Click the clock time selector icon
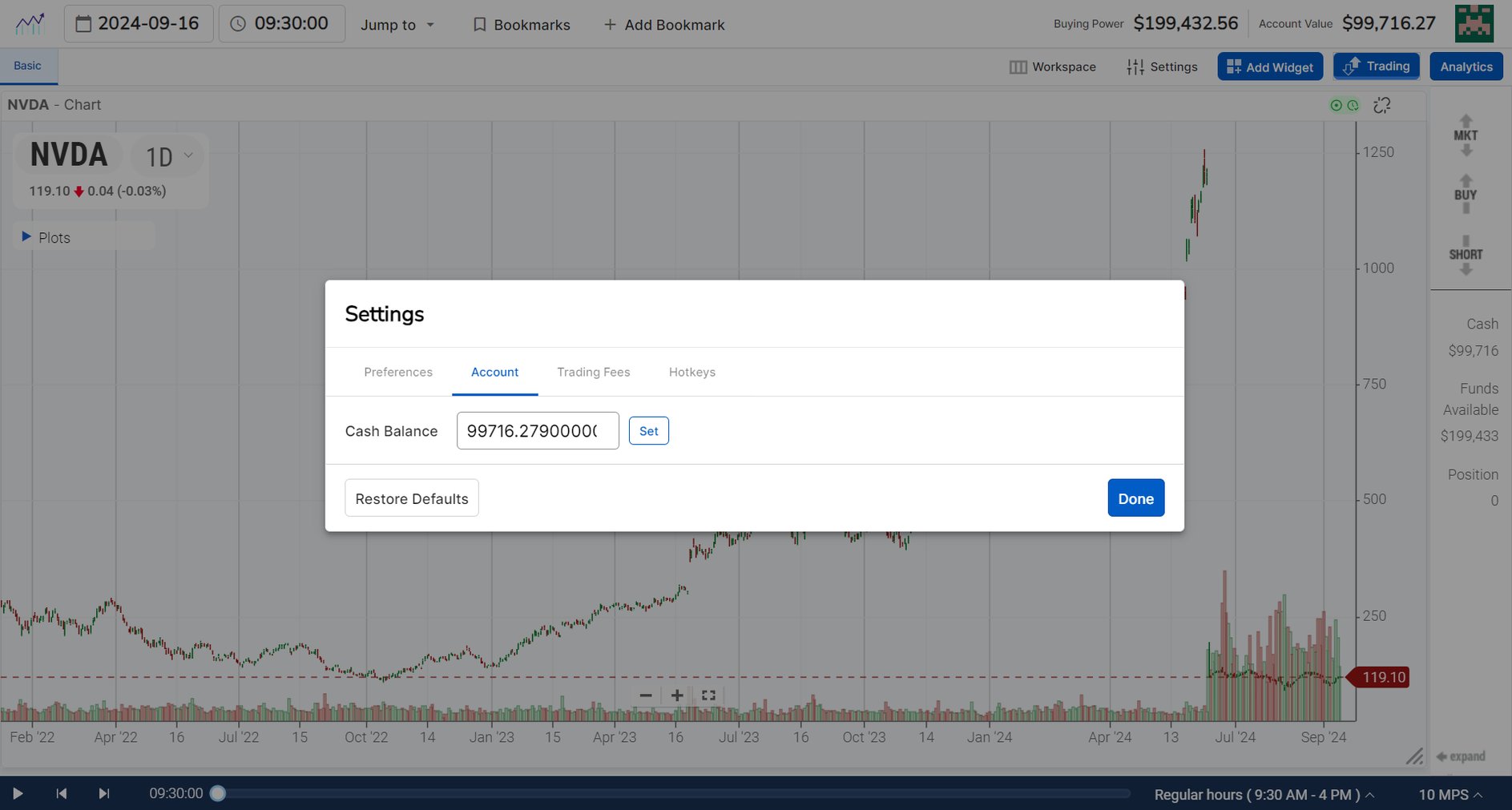 click(237, 23)
